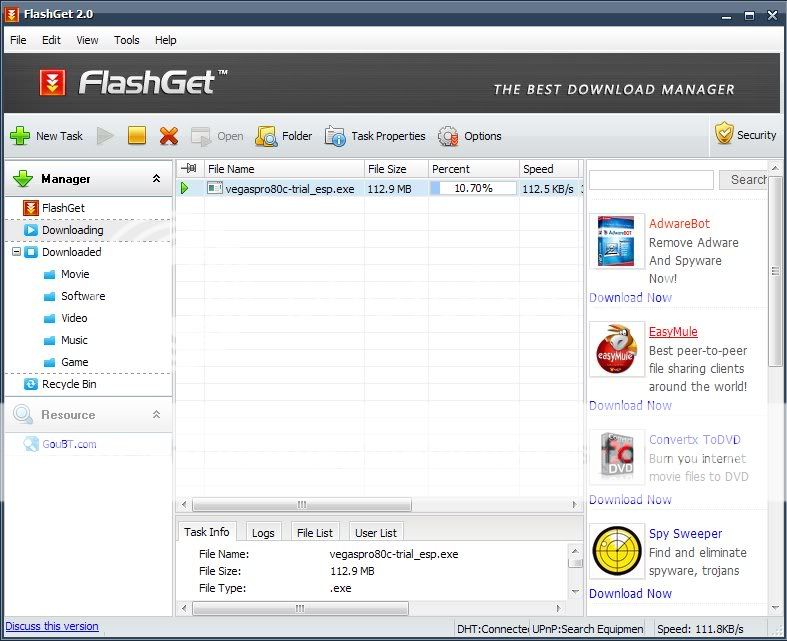Image resolution: width=787 pixels, height=641 pixels.
Task: Click Download Now under EasyMule
Action: pyautogui.click(x=630, y=406)
